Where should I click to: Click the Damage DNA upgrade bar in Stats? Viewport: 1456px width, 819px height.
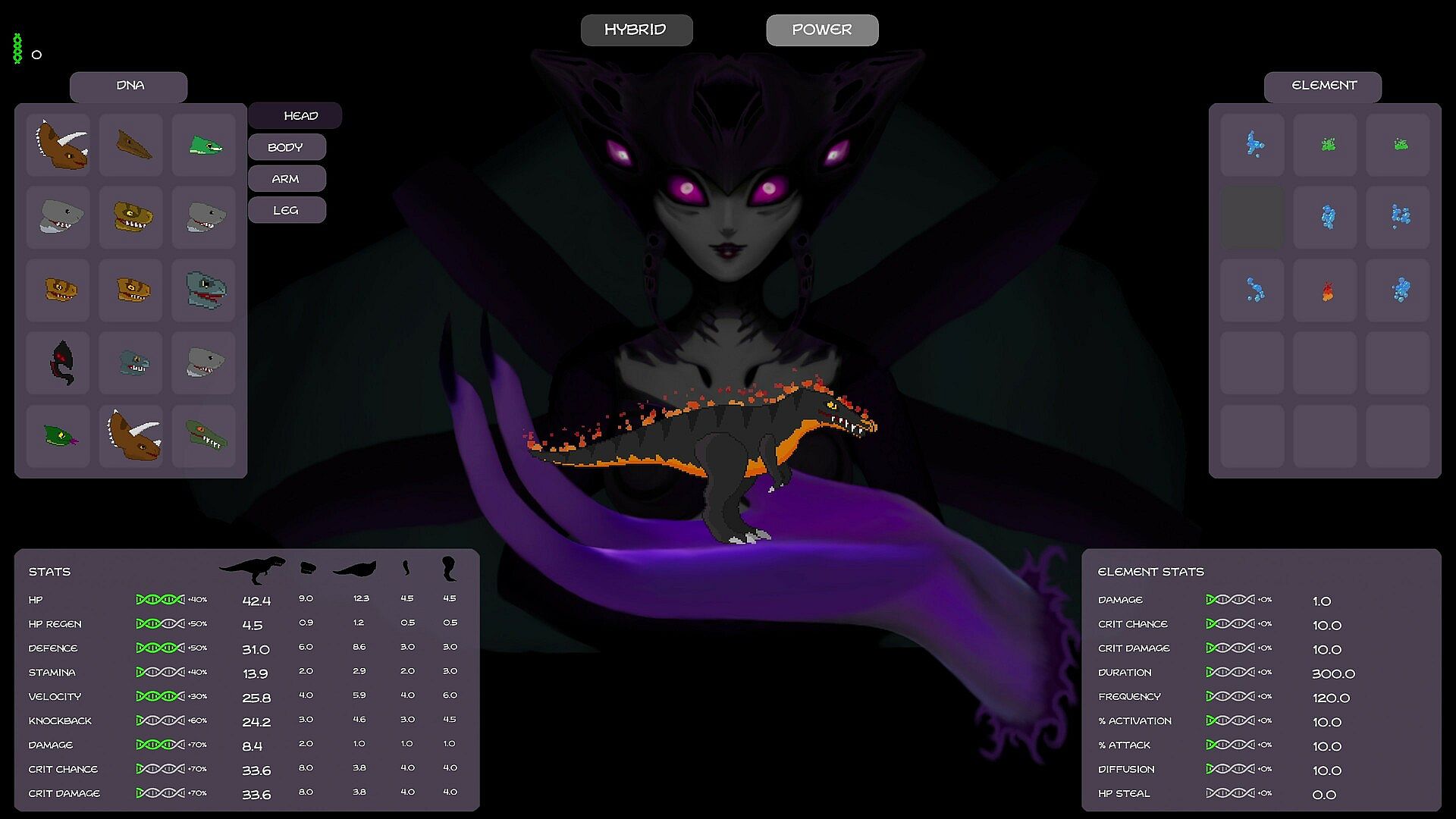tap(160, 745)
